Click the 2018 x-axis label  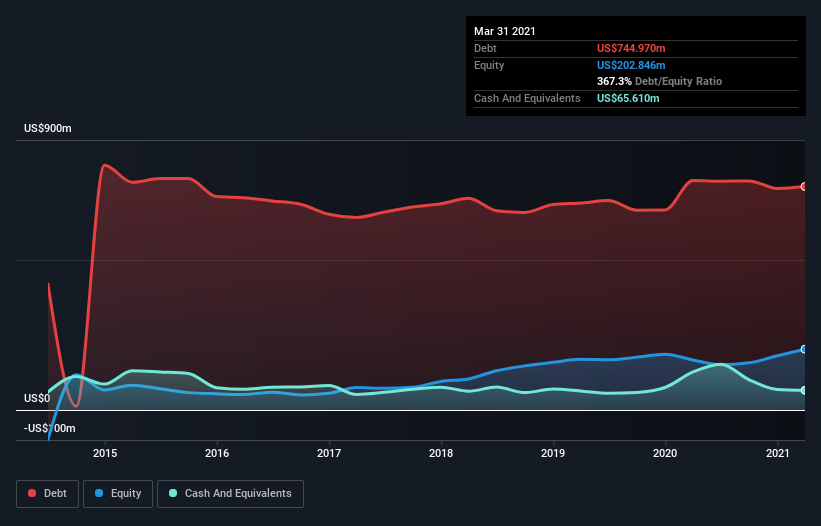click(441, 453)
